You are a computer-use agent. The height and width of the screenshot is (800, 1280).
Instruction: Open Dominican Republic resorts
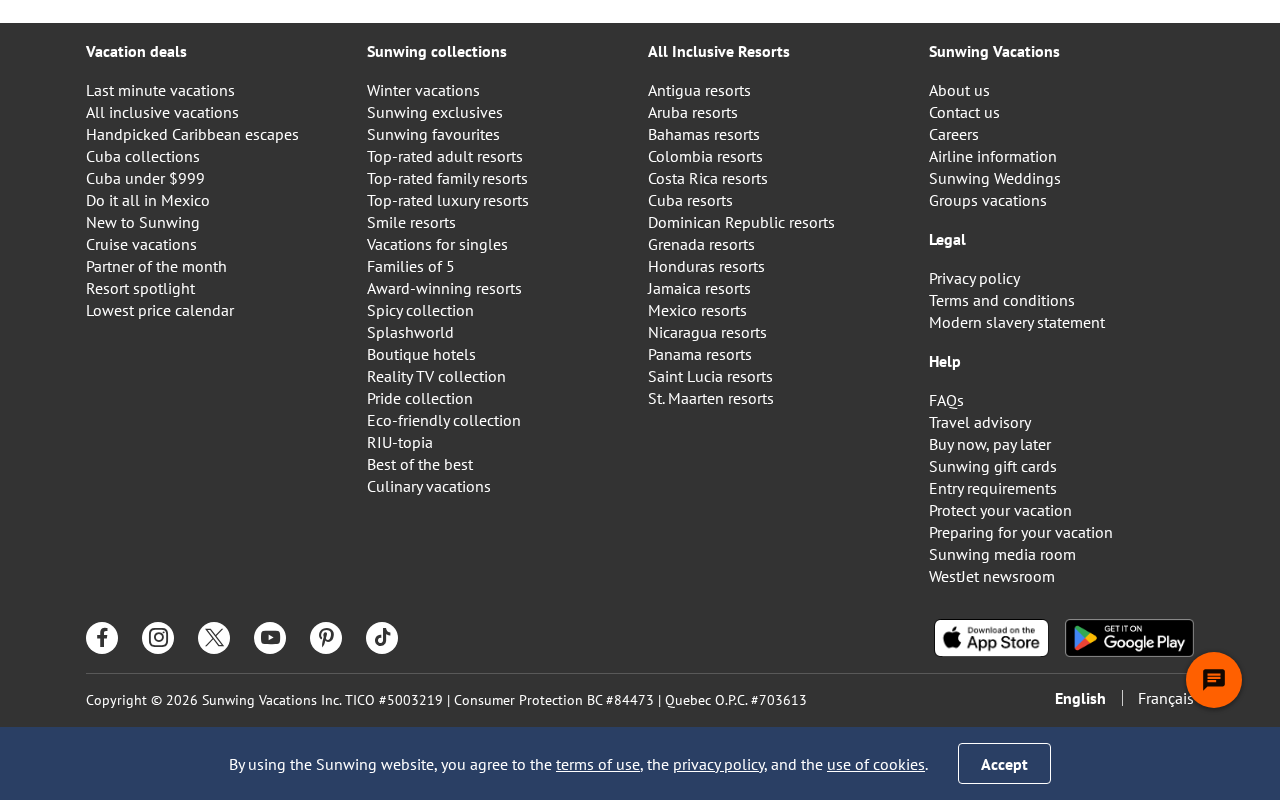tap(741, 222)
